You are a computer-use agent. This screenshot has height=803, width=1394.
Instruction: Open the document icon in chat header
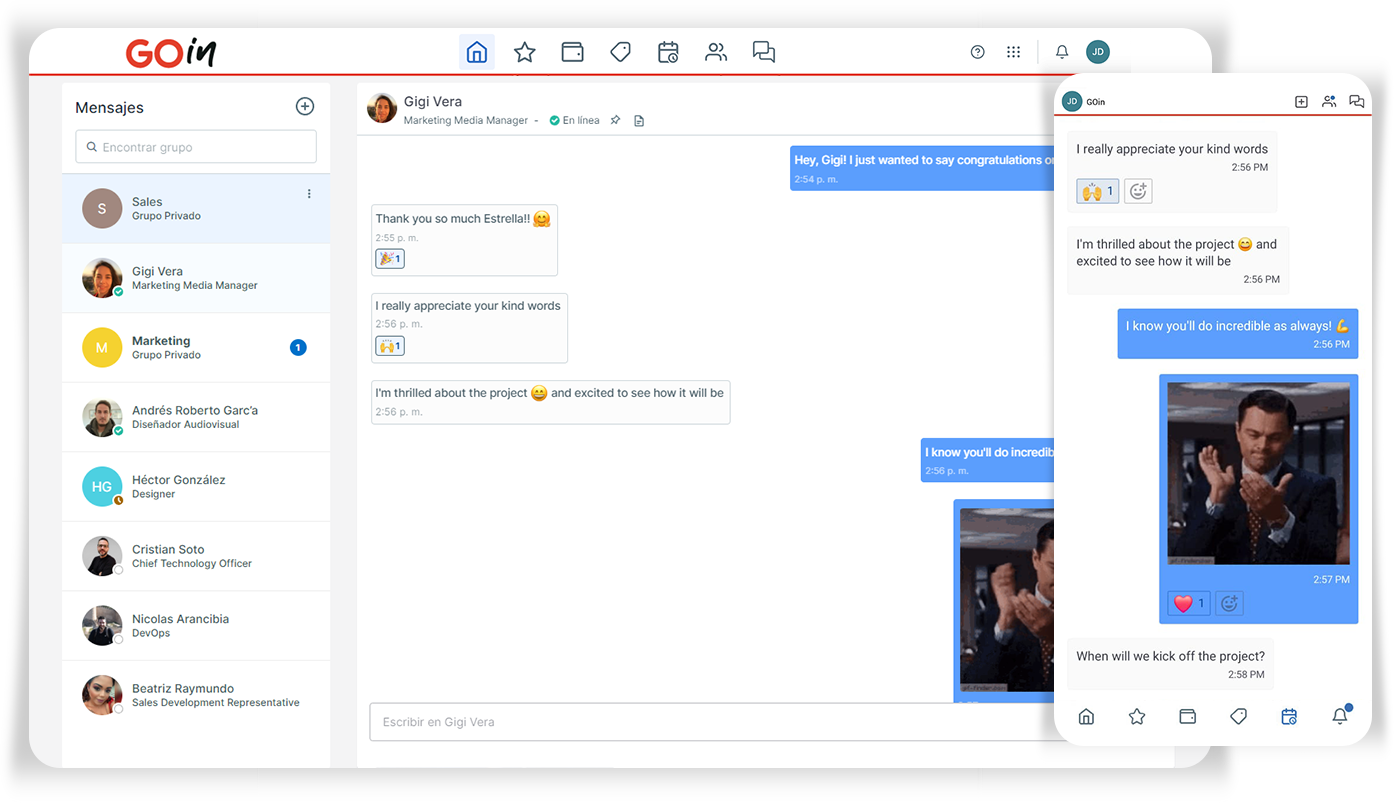[639, 120]
